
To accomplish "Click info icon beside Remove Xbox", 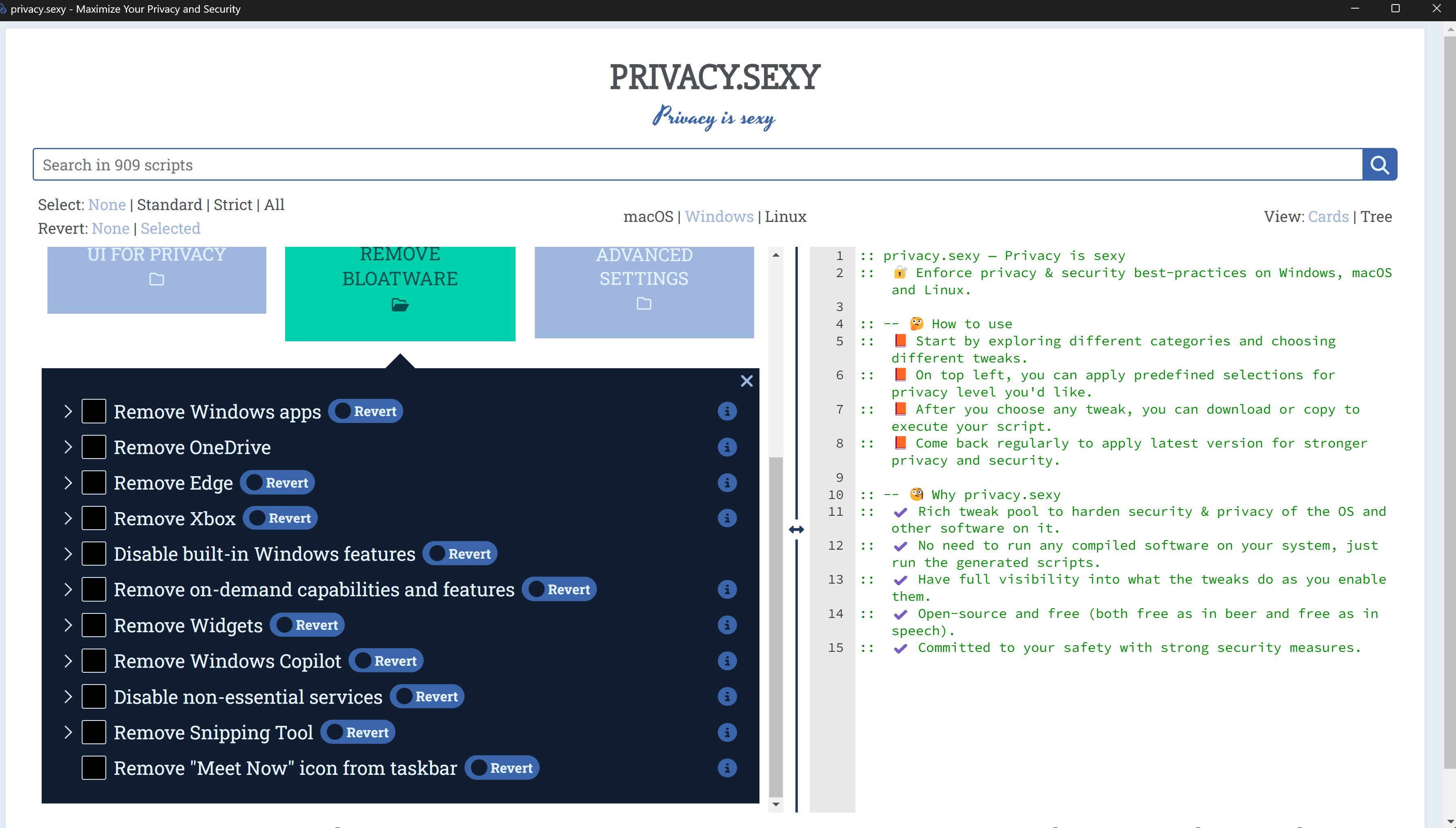I will pos(727,518).
